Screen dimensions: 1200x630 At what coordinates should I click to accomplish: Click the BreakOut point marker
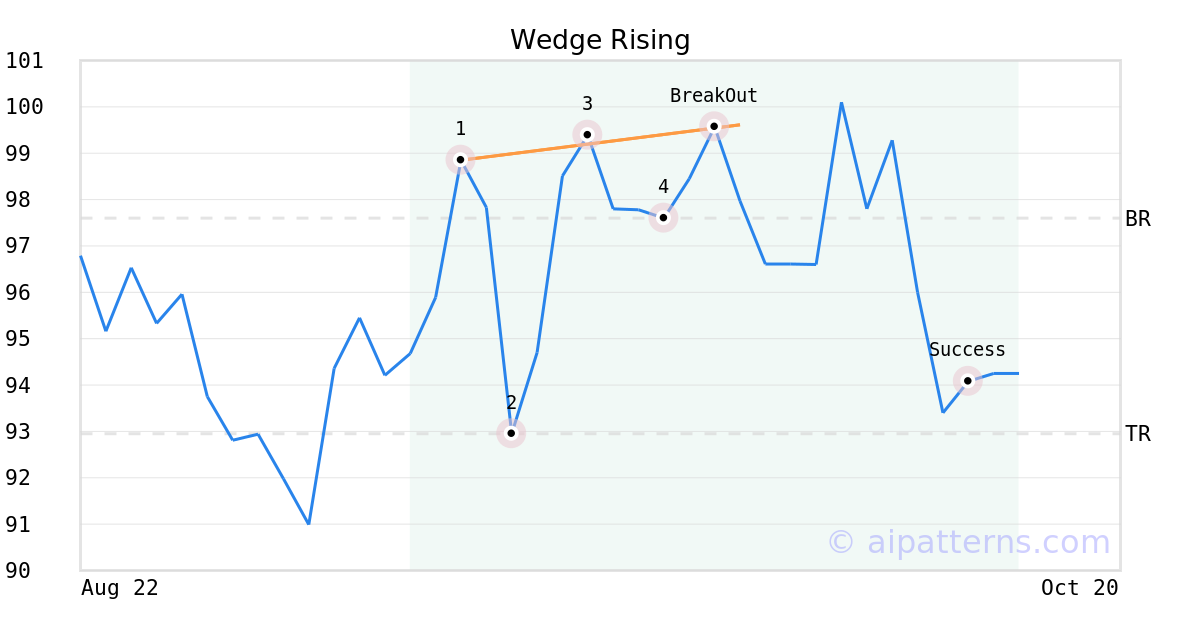713,125
